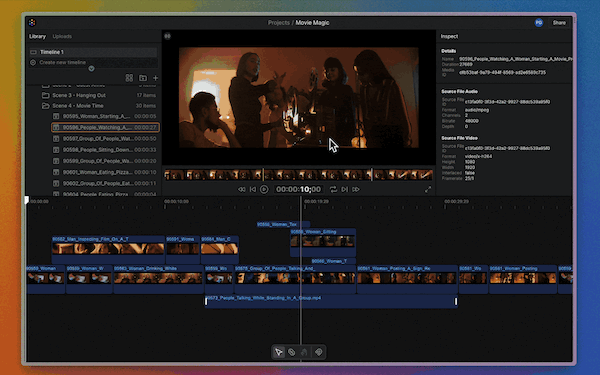600x375 pixels.
Task: Click right trim handle of 90573 audio clip
Action: (x=456, y=302)
